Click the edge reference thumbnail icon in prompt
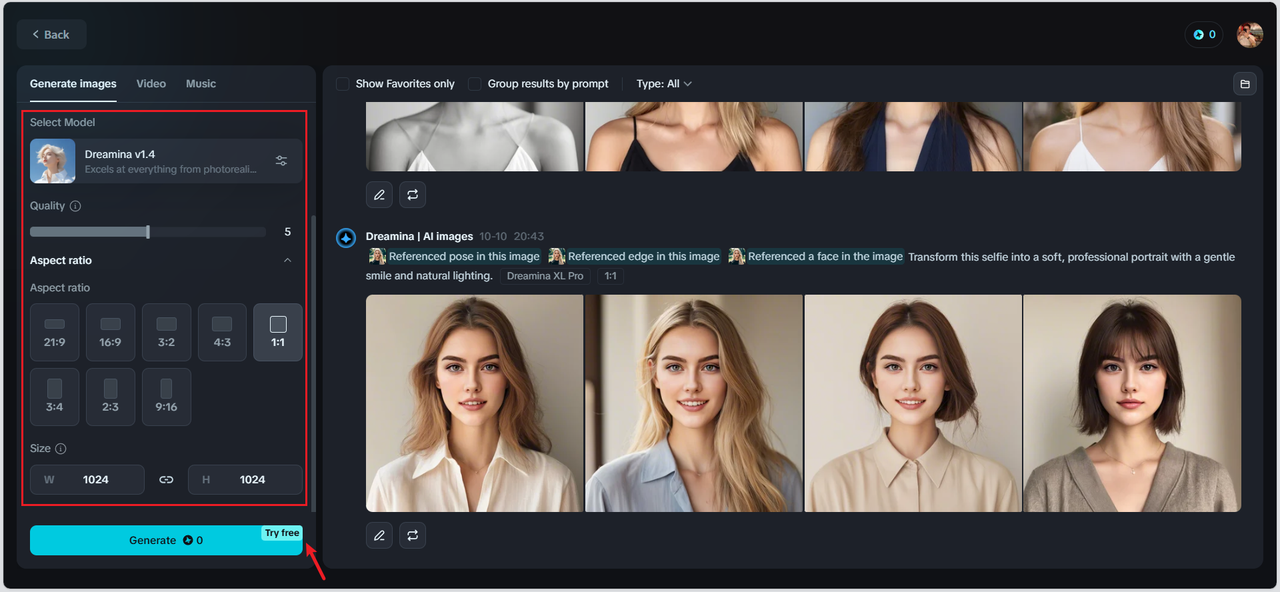The height and width of the screenshot is (592, 1280). (x=557, y=257)
